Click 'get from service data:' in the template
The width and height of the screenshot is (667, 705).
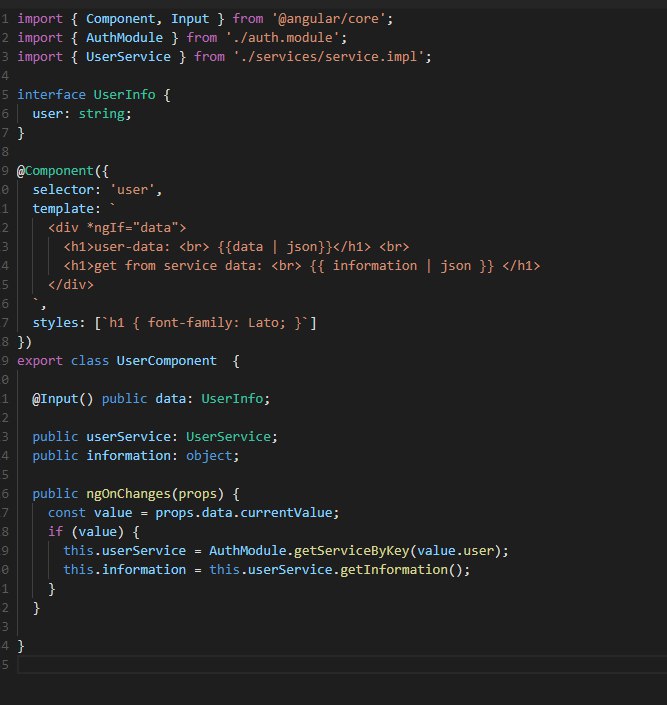[178, 266]
